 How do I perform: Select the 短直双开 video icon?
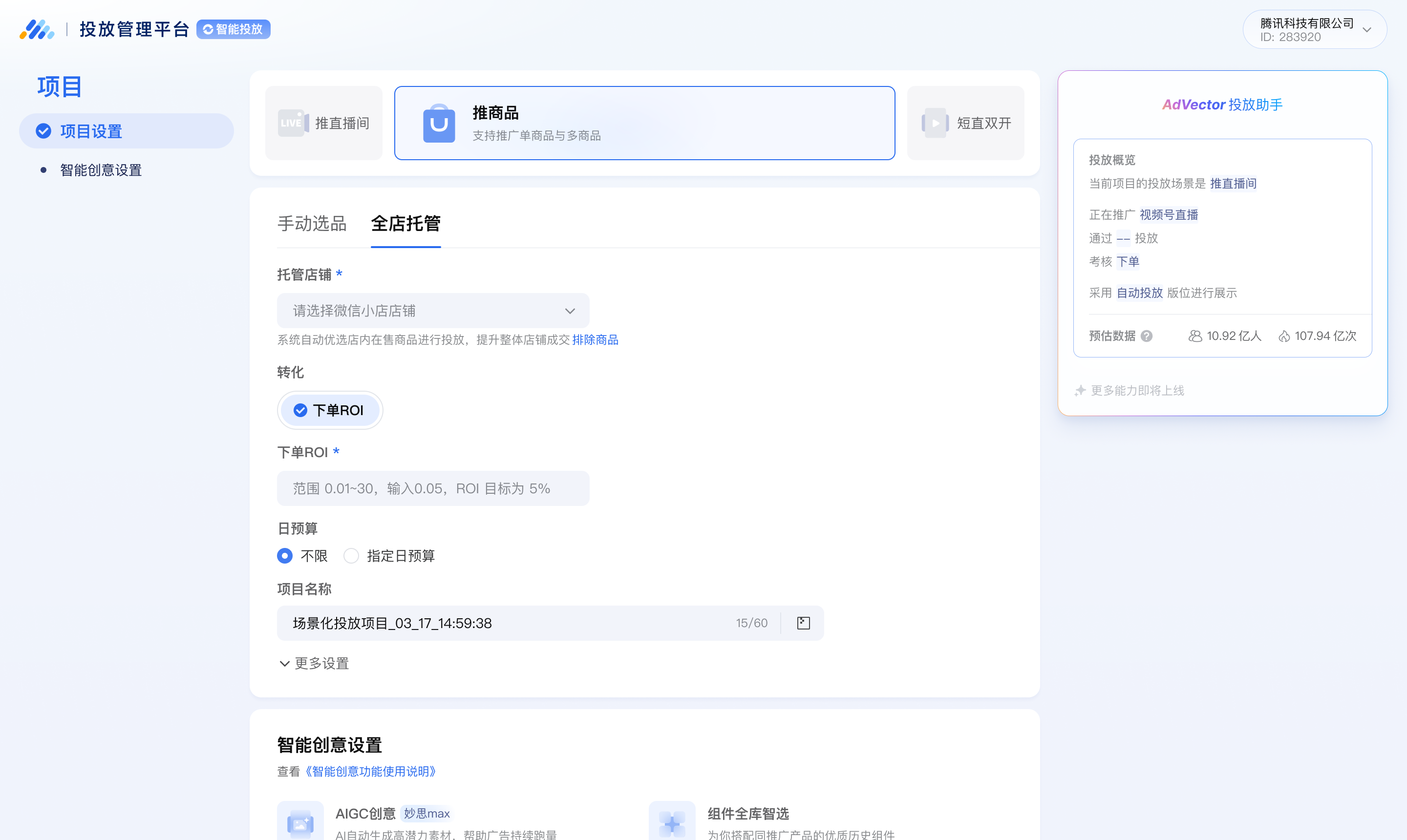[x=936, y=123]
